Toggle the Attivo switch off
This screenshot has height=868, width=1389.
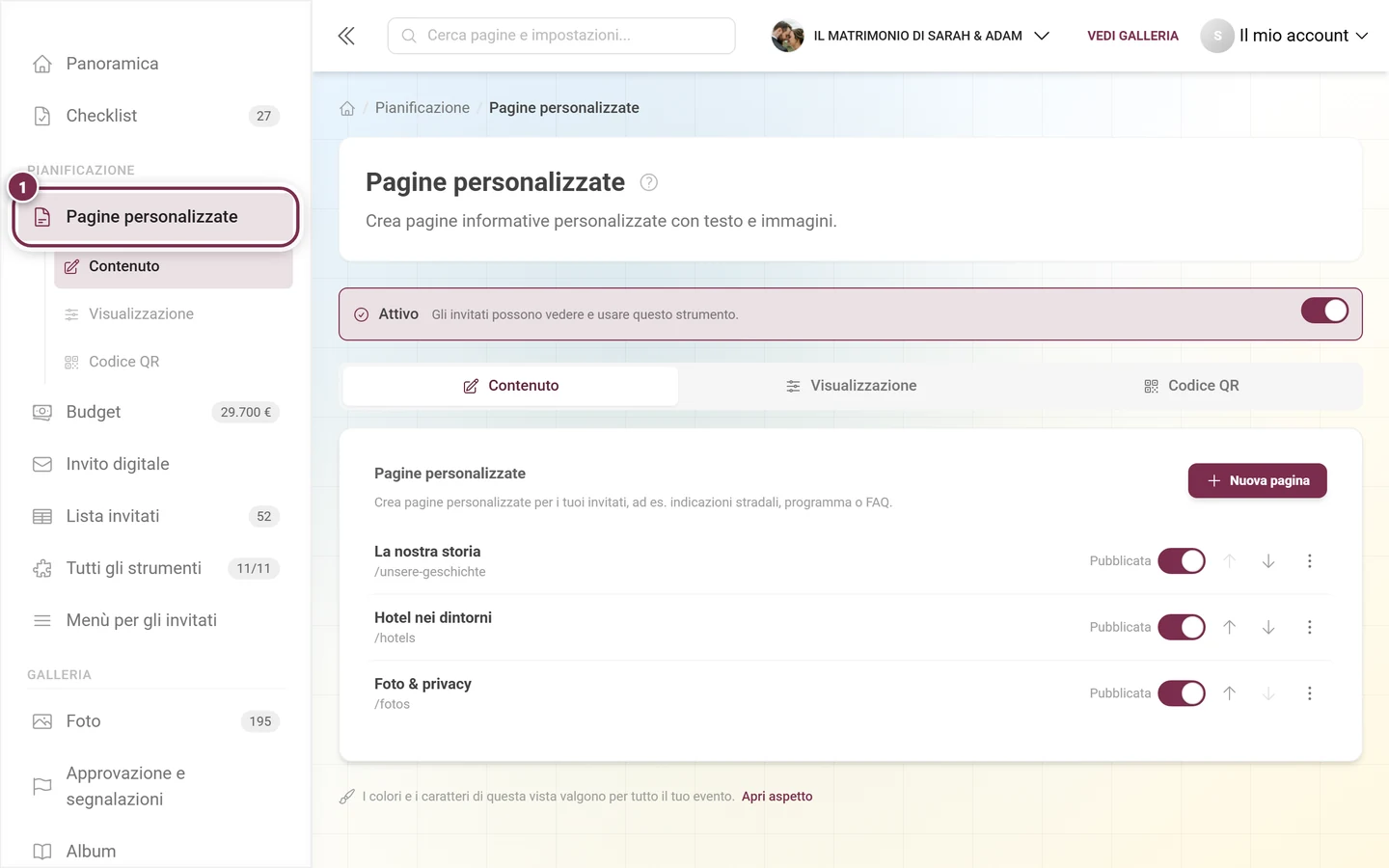[x=1324, y=311]
